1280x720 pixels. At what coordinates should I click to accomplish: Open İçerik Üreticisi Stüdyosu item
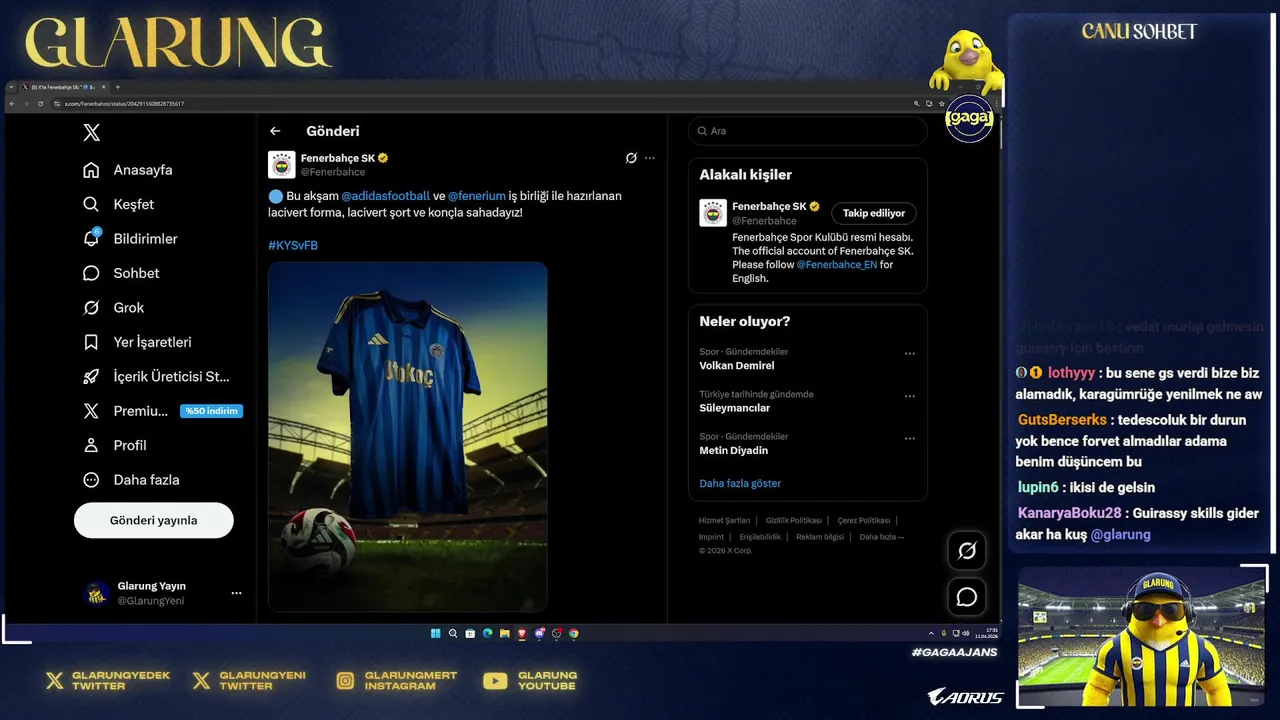point(157,376)
